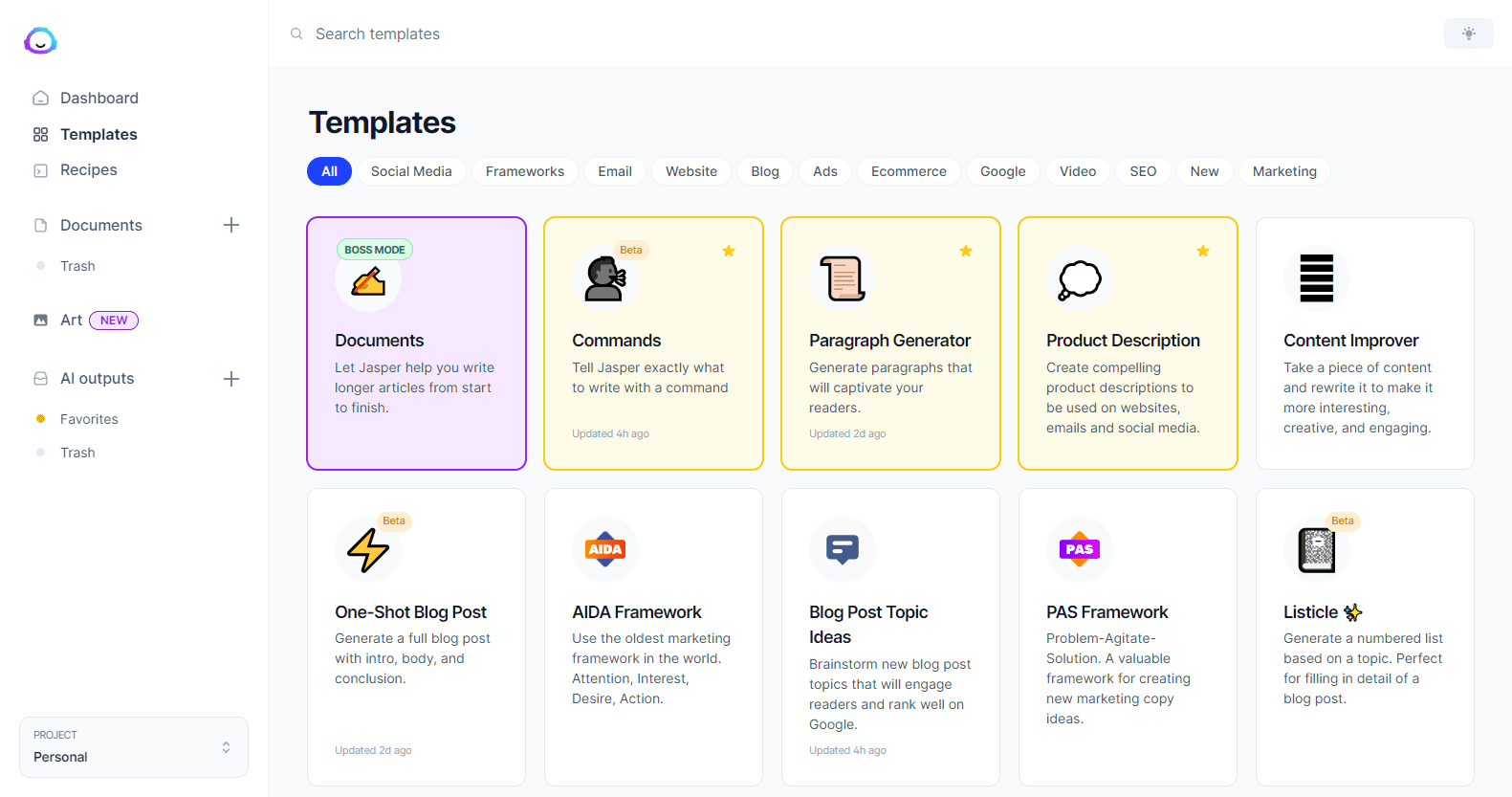
Task: Select the Website filter tab
Action: 691,171
